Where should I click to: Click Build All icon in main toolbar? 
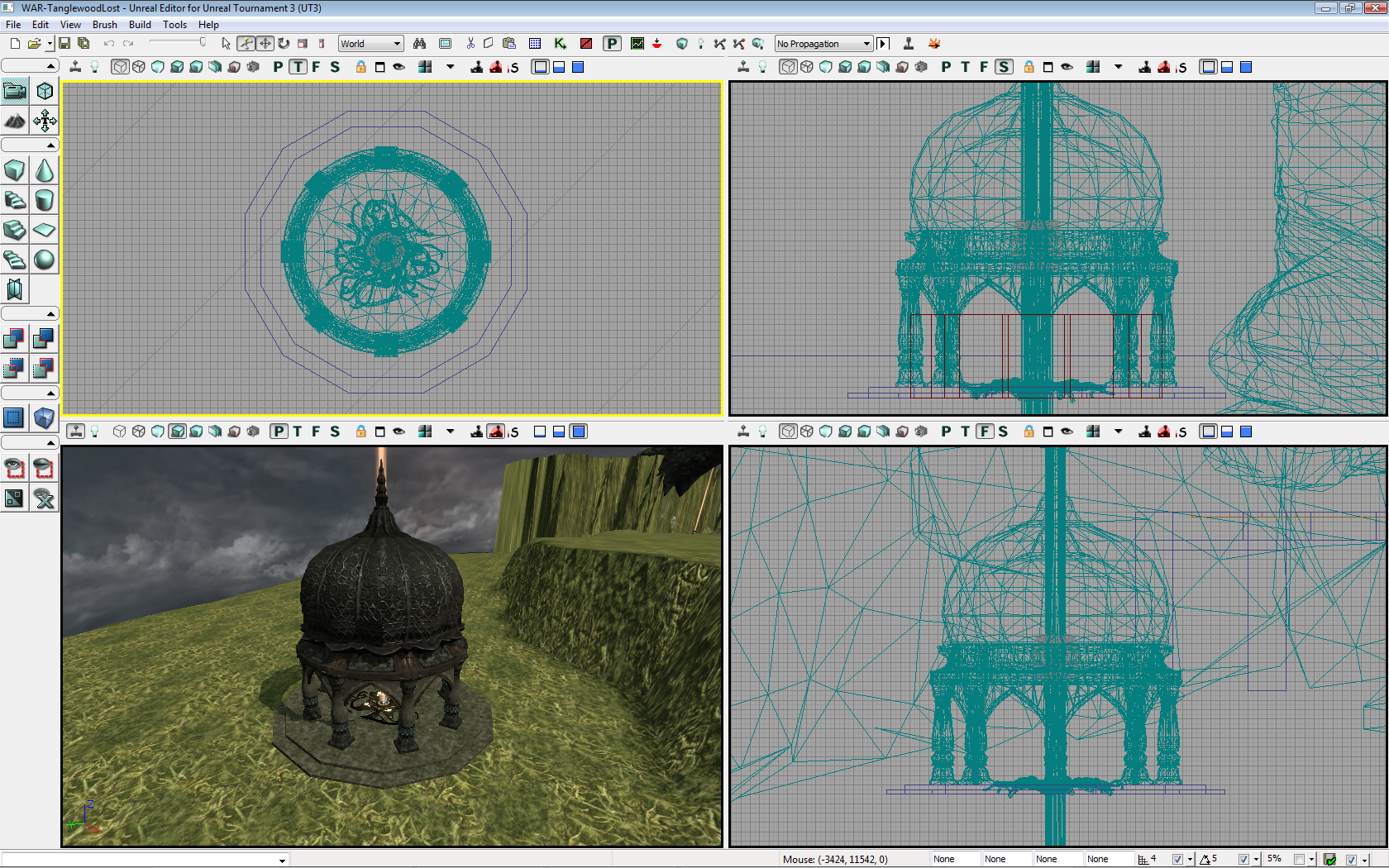758,44
